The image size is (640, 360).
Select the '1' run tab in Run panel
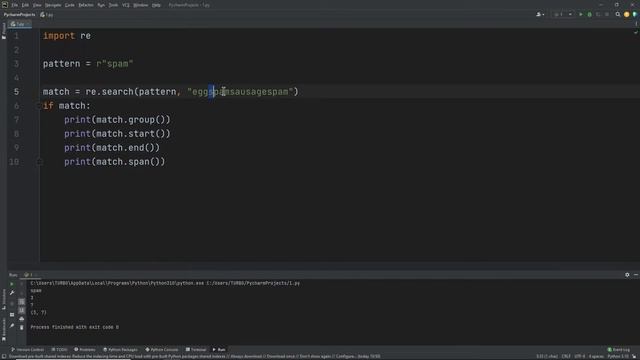[31, 275]
